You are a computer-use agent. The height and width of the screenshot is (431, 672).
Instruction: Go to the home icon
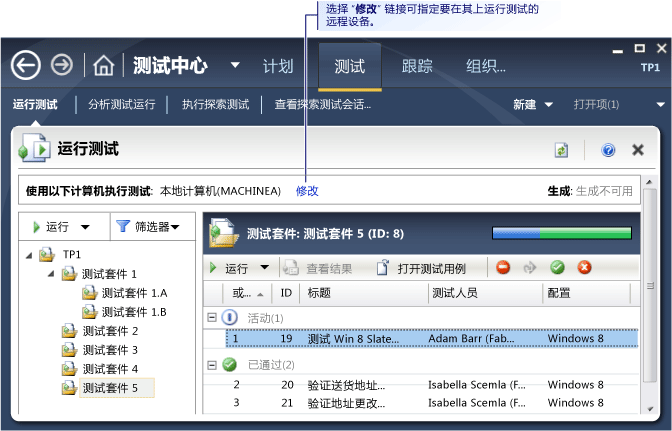104,66
